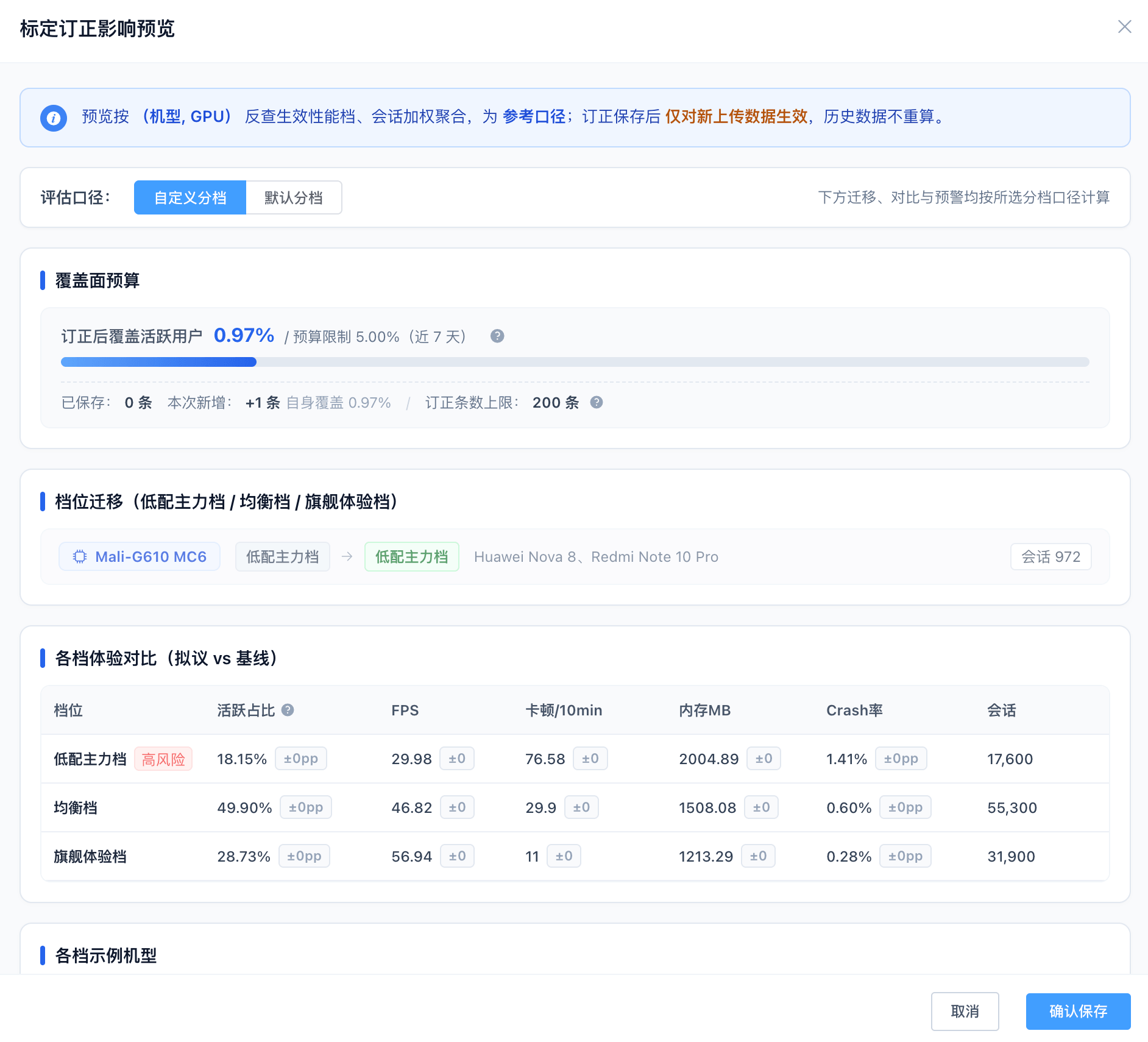
Task: Click ±0 badge beside 29.98
Action: (457, 759)
